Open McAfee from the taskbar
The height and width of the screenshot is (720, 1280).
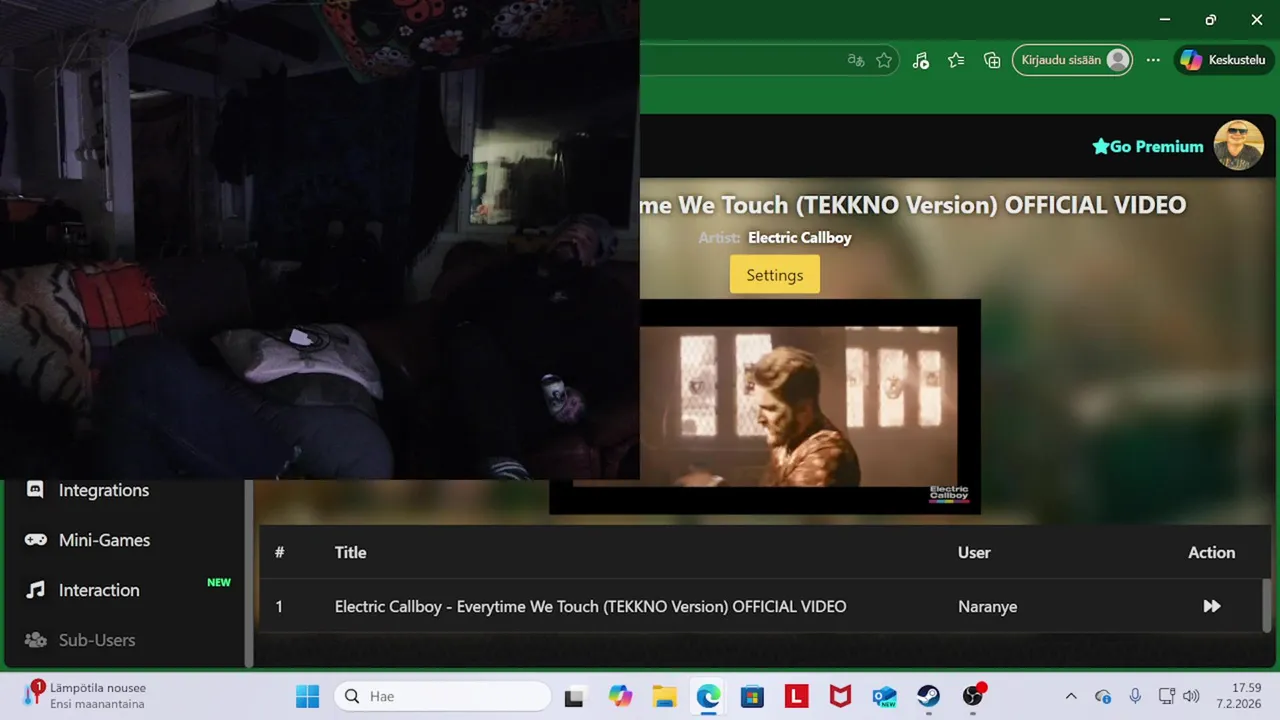tap(840, 696)
